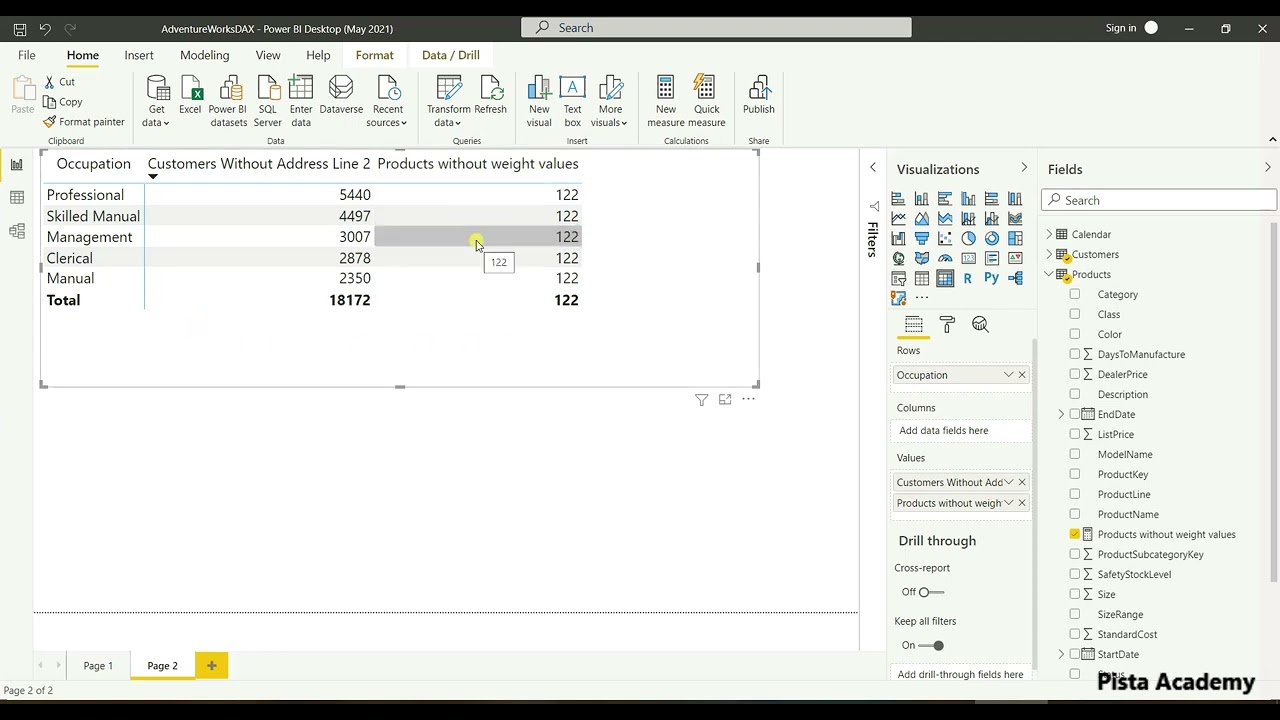Click the title bar Search box
Image resolution: width=1280 pixels, height=720 pixels.
pos(716,28)
